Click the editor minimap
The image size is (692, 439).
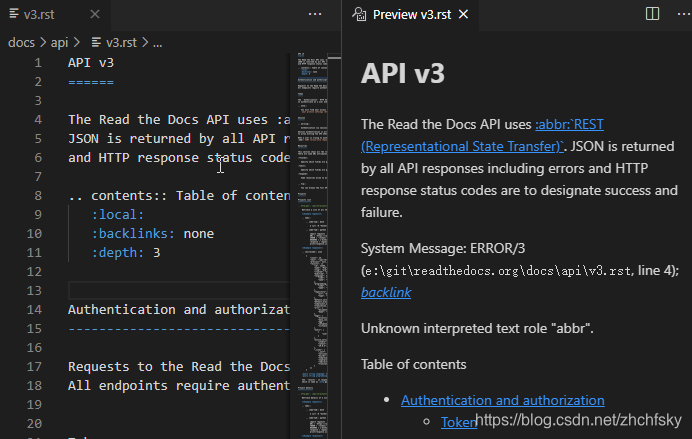pyautogui.click(x=312, y=245)
